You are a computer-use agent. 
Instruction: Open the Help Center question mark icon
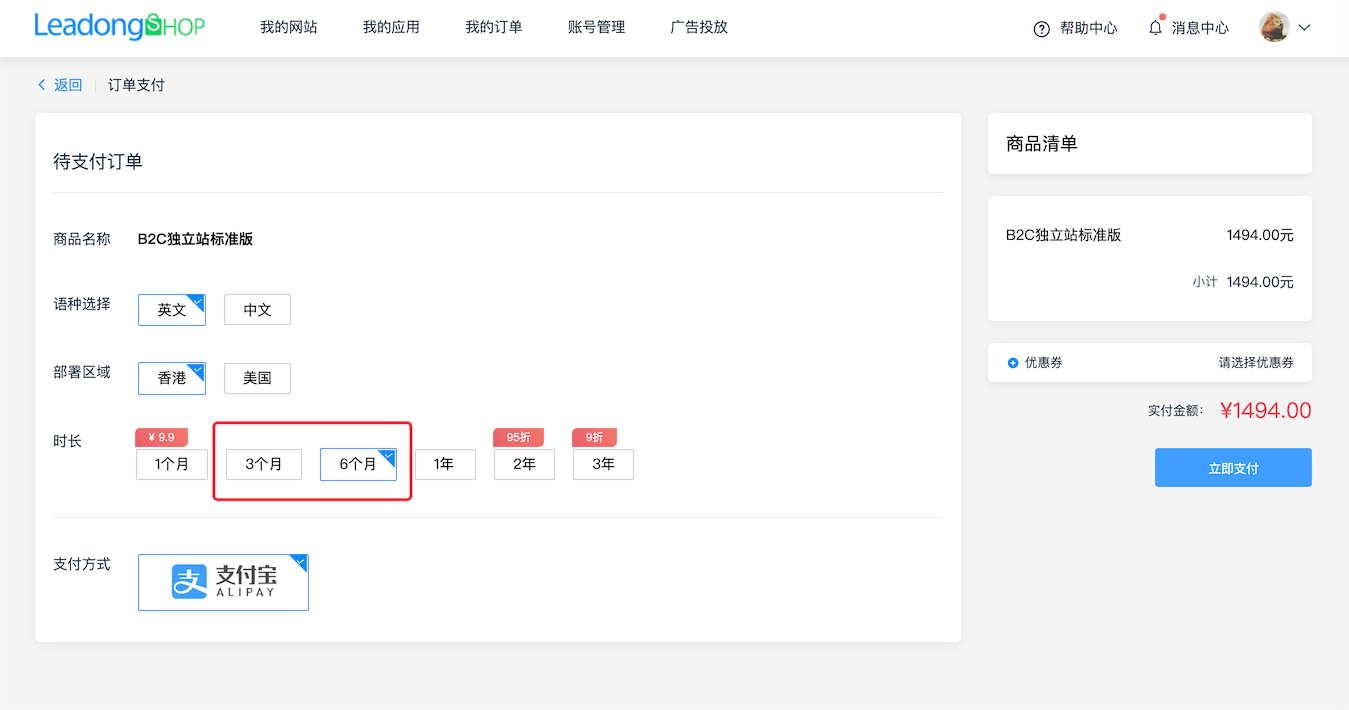pyautogui.click(x=1040, y=28)
